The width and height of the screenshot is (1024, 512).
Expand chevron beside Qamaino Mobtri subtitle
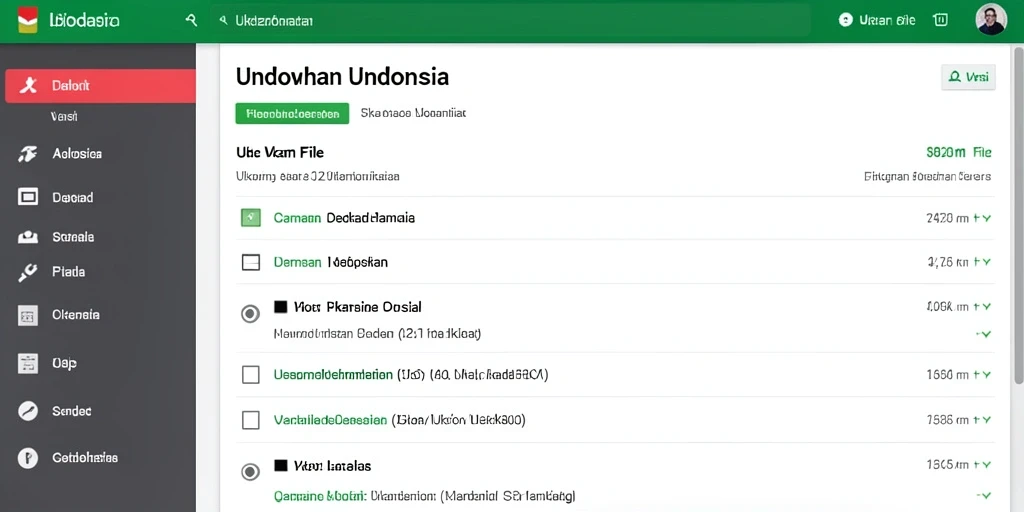tap(984, 496)
